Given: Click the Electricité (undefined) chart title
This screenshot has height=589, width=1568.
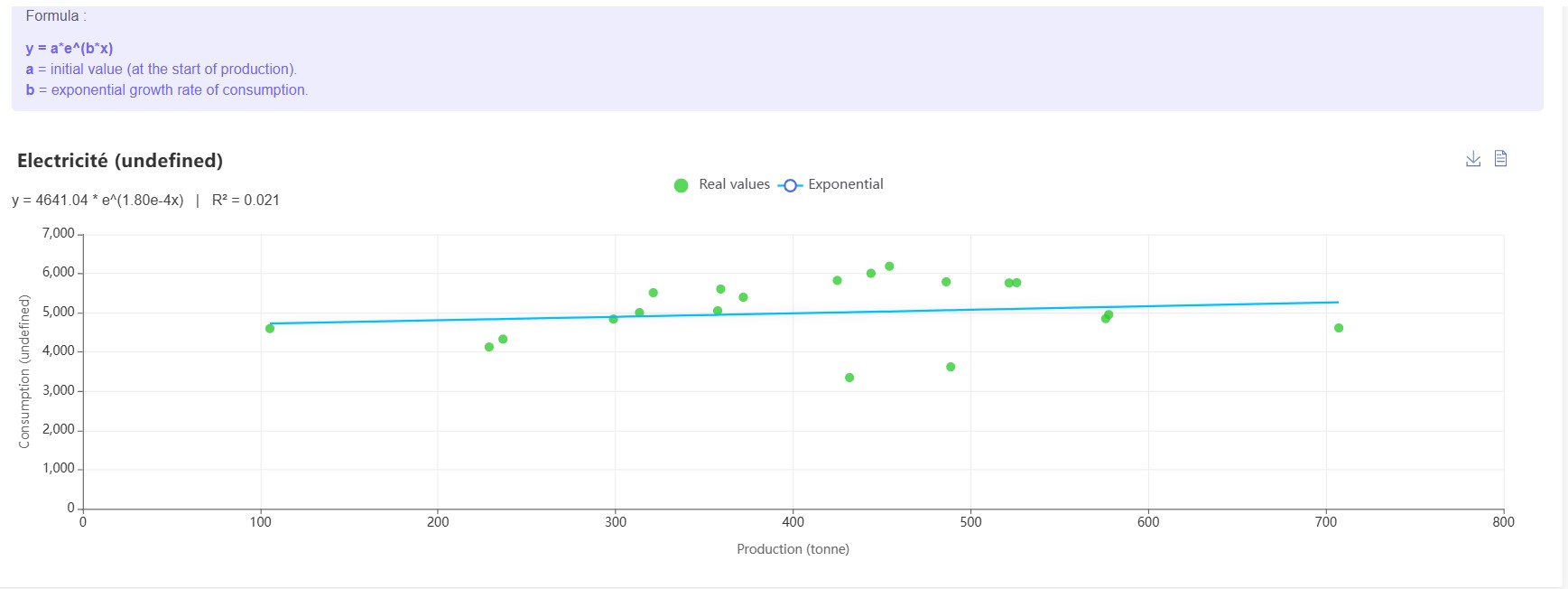Looking at the screenshot, I should (x=120, y=161).
